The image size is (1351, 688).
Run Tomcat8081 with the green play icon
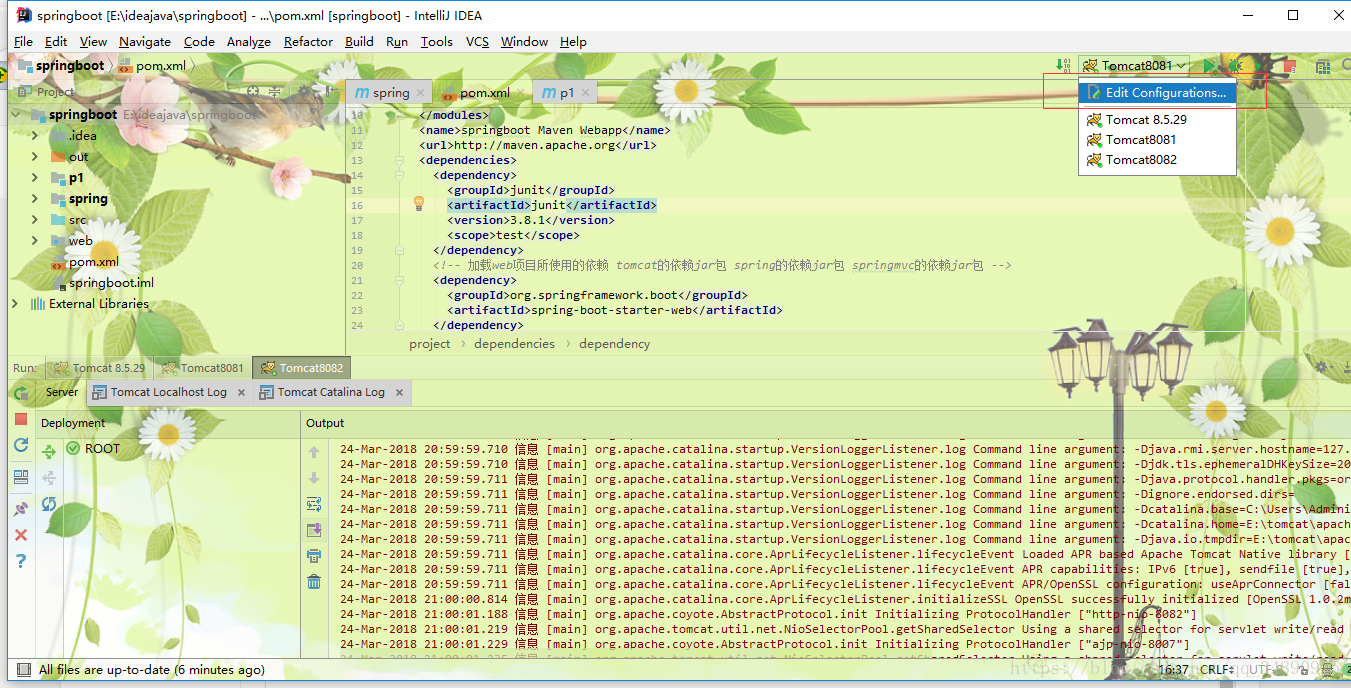pyautogui.click(x=1210, y=66)
